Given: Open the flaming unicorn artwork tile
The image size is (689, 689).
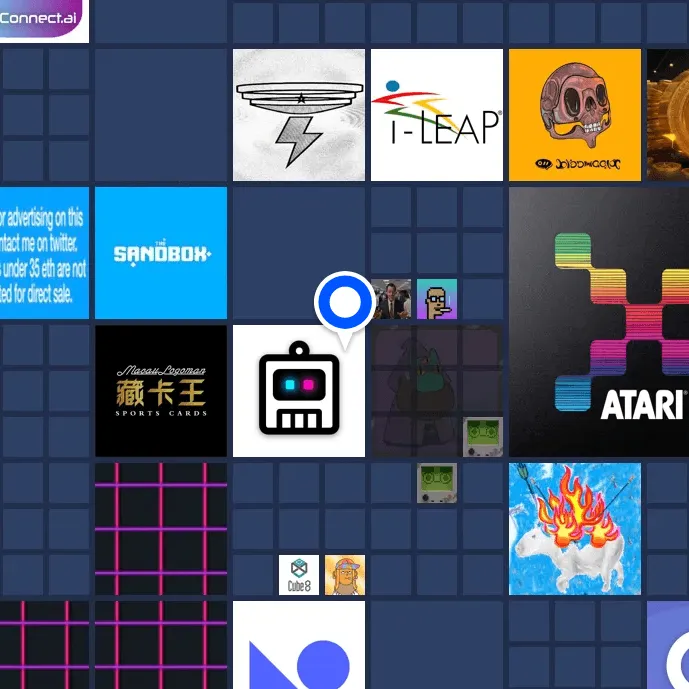Looking at the screenshot, I should pyautogui.click(x=575, y=529).
